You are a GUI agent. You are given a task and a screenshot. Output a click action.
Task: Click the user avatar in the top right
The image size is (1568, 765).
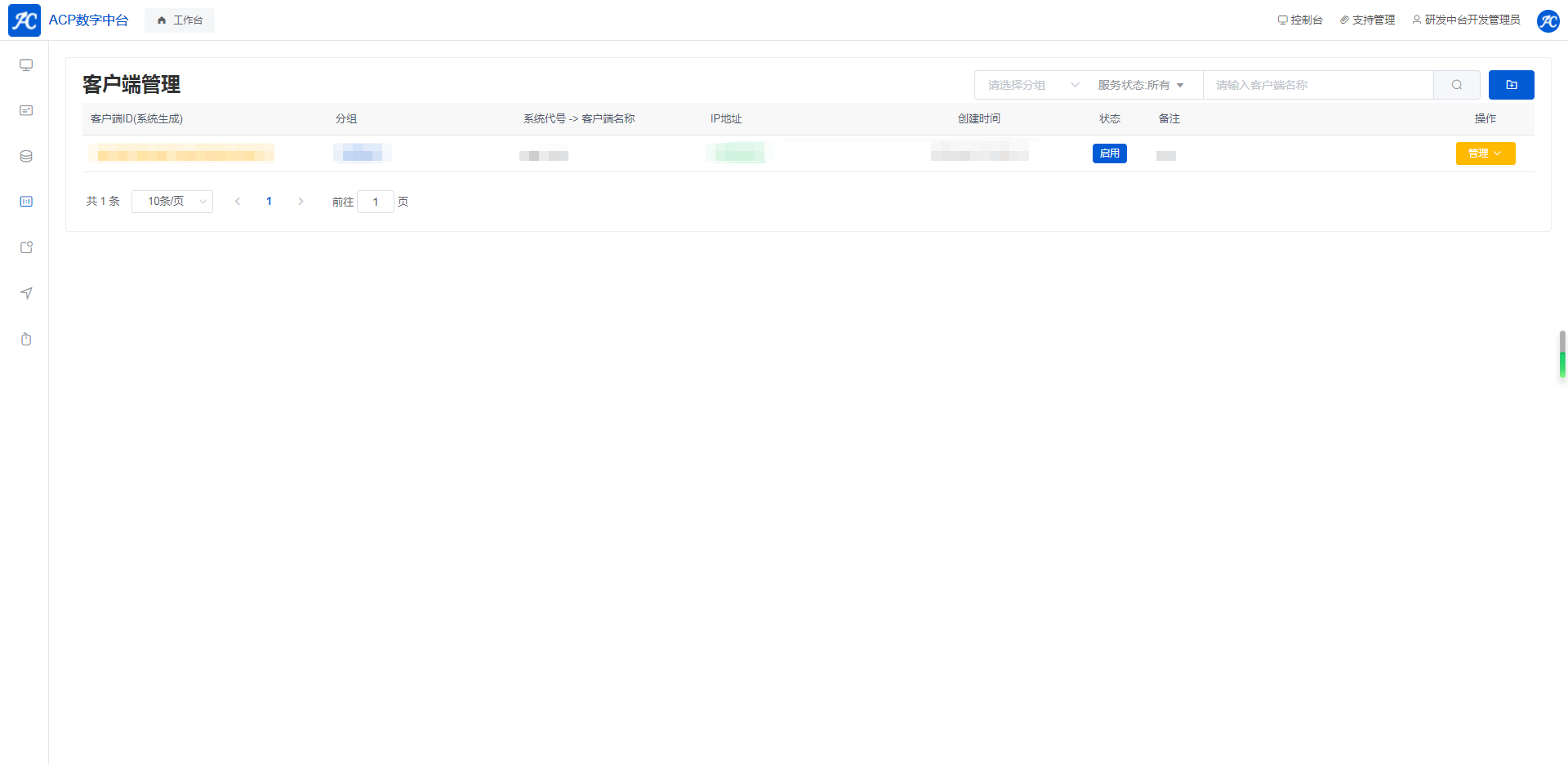[x=1548, y=20]
